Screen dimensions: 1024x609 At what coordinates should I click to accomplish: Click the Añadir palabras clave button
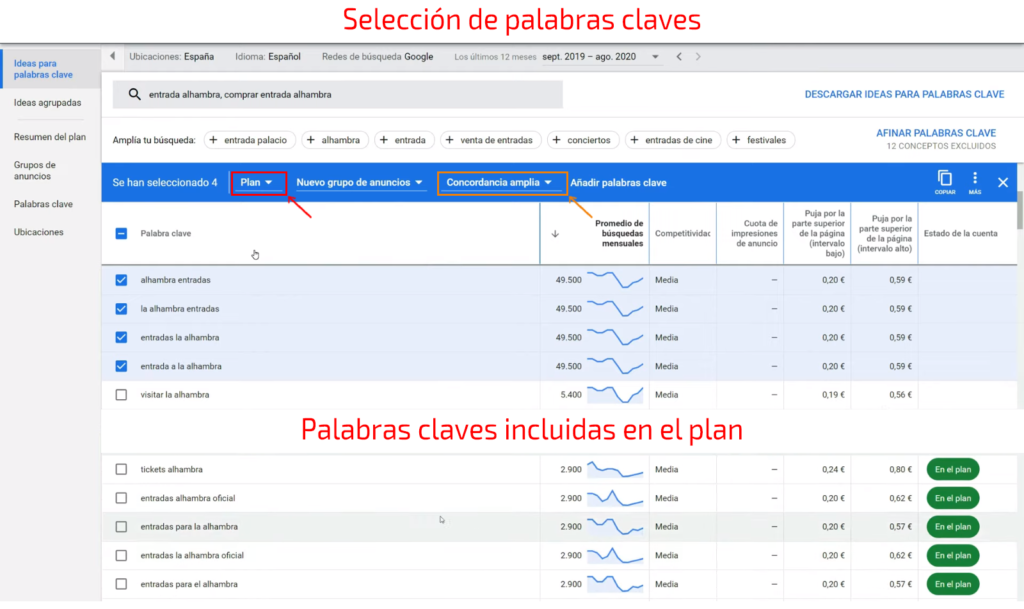(x=621, y=182)
